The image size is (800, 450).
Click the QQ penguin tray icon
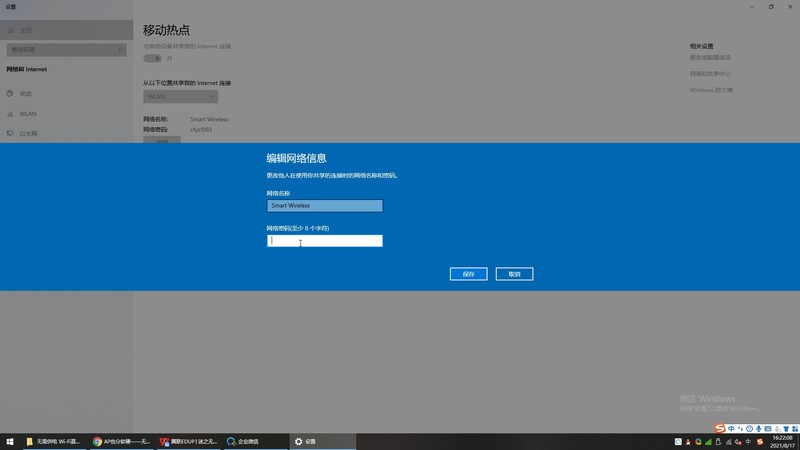click(x=688, y=442)
